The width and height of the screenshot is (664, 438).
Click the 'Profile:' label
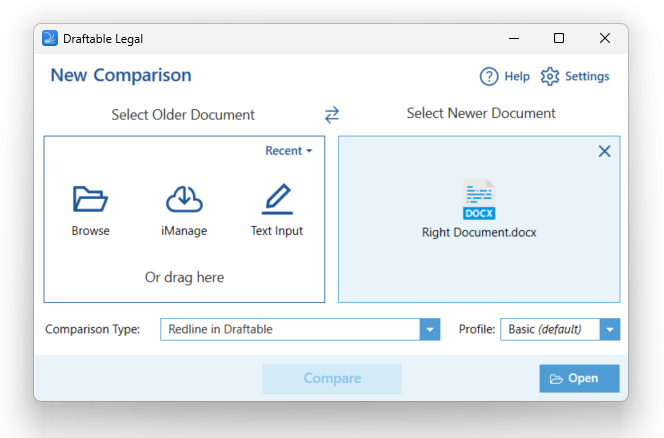point(477,330)
